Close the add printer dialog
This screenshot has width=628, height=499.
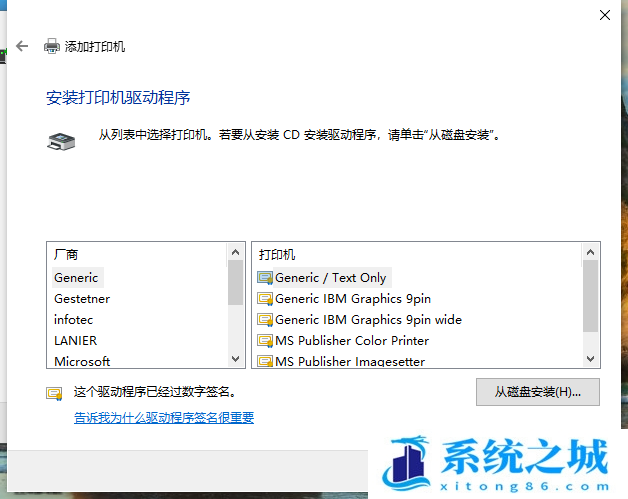pos(604,15)
